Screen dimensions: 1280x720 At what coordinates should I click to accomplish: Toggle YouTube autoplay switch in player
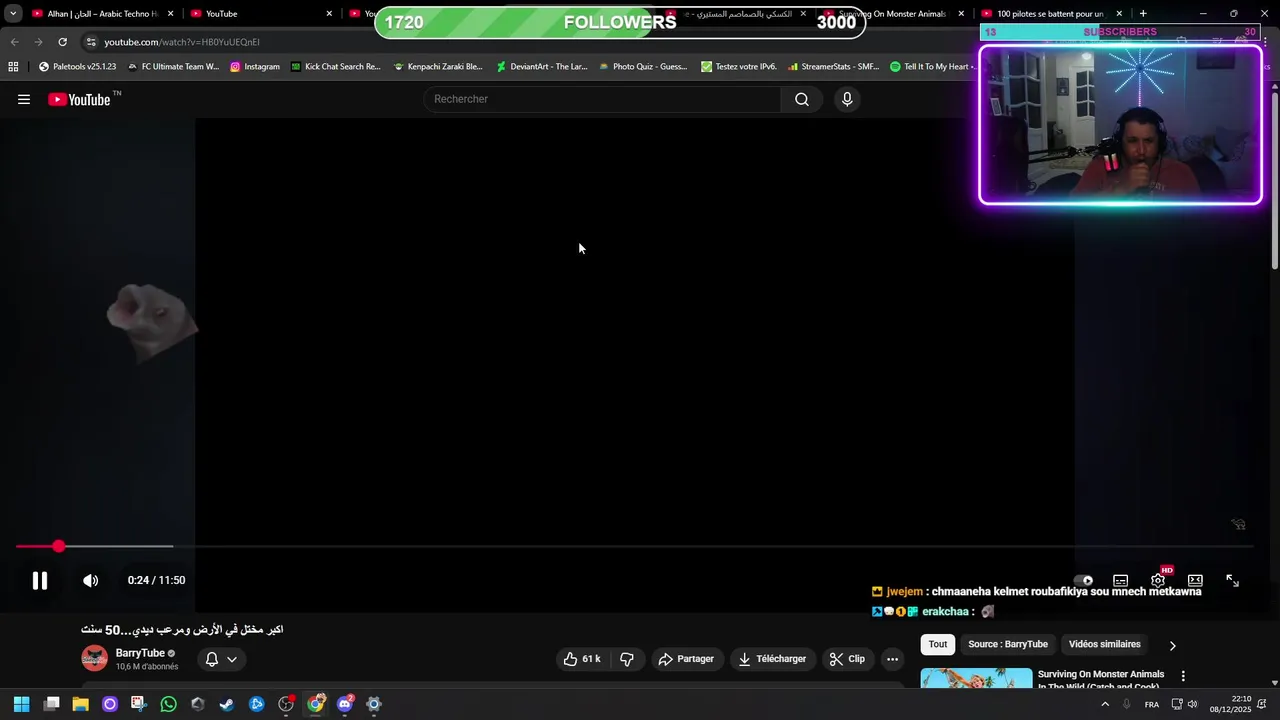pyautogui.click(x=1083, y=580)
